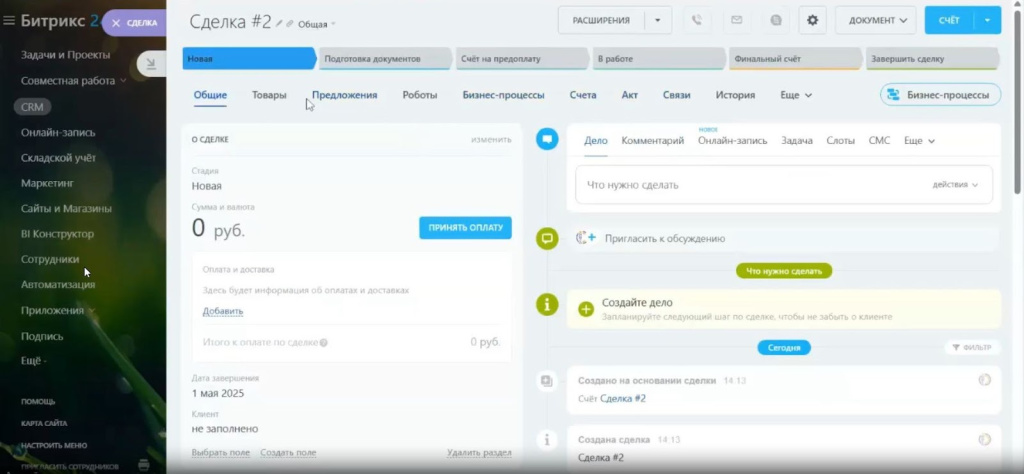The width and height of the screenshot is (1024, 474).
Task: Switch to the Товары tab
Action: coord(269,95)
